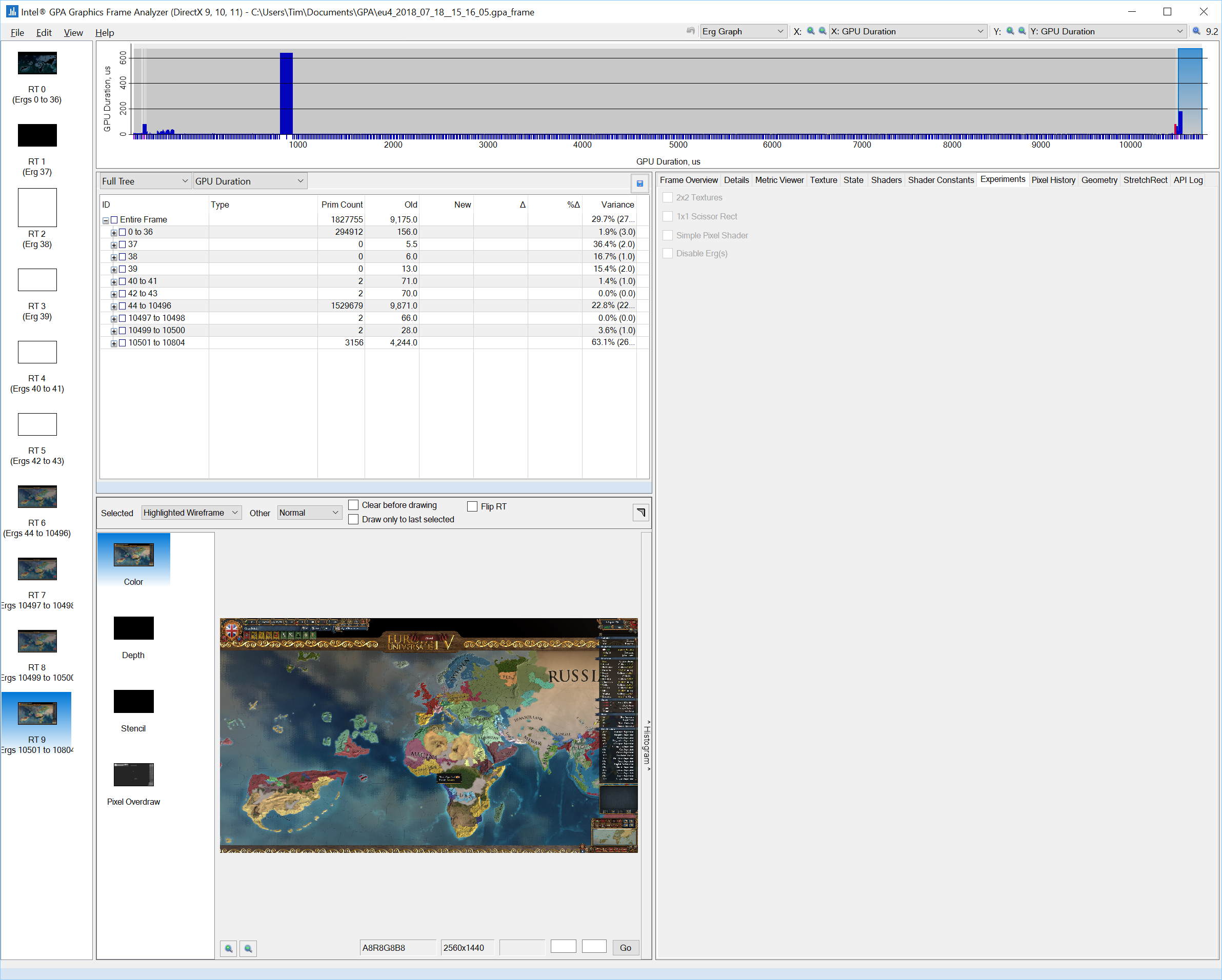Click the magnifier icon beside the 9.2 value
1222x980 pixels.
pos(1196,31)
